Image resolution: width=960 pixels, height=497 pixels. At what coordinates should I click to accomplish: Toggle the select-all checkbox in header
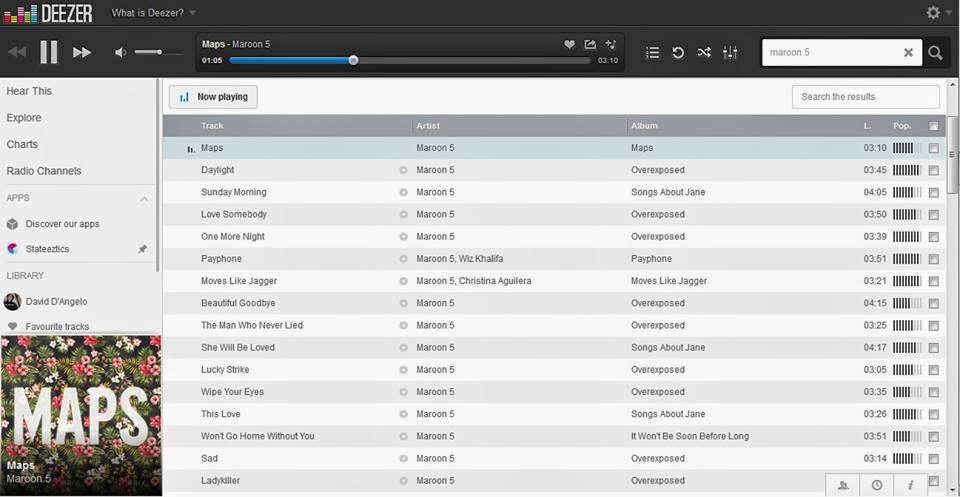click(x=933, y=126)
